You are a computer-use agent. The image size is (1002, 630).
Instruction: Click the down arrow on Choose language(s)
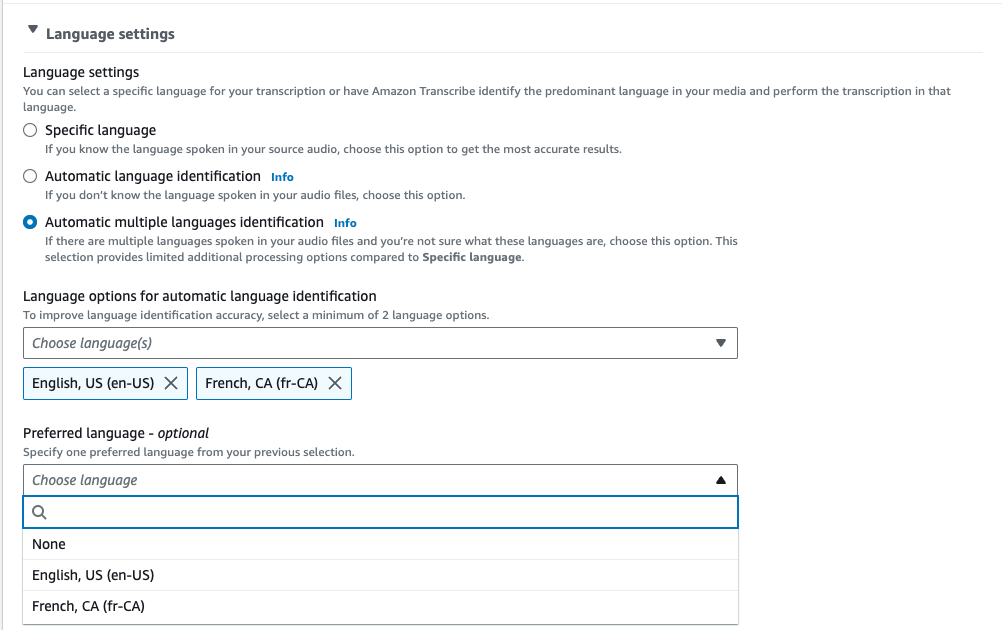(x=720, y=342)
